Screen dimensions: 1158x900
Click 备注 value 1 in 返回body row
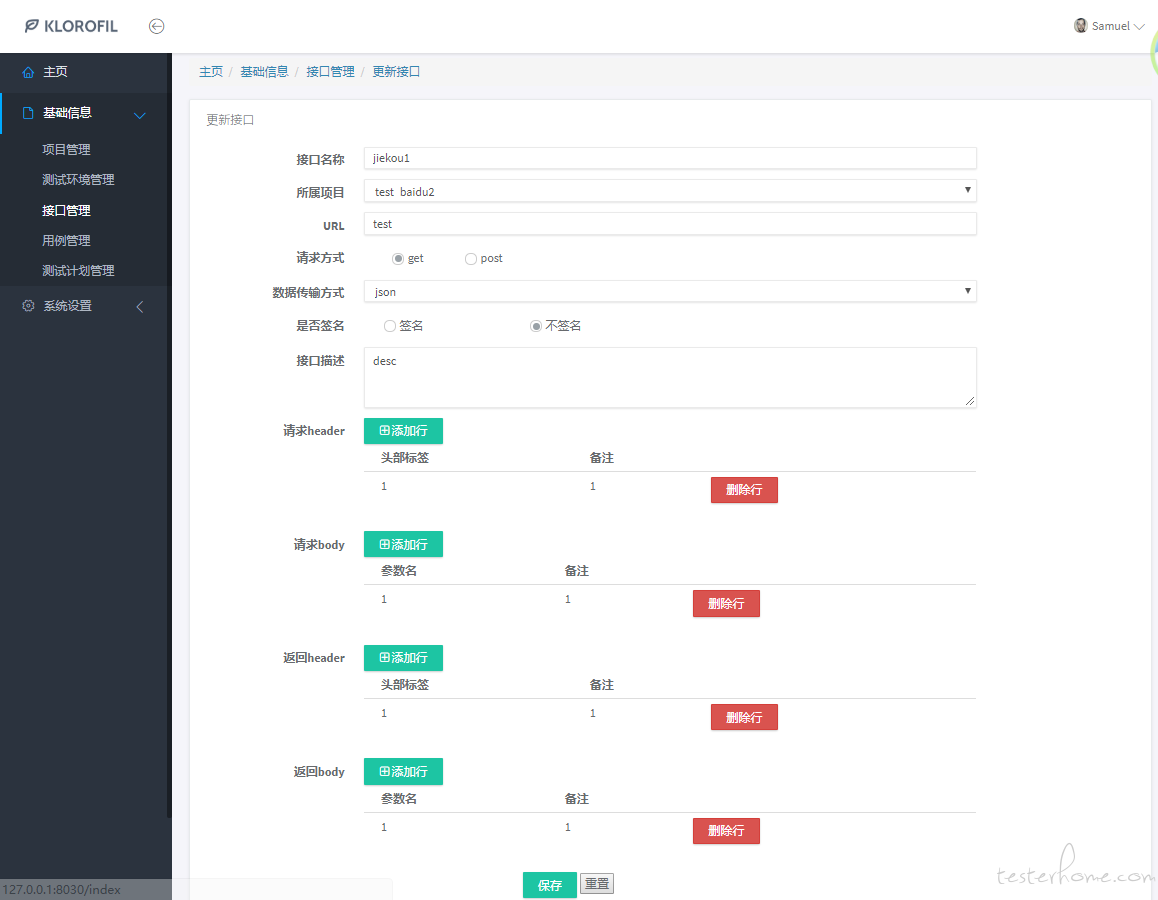[x=568, y=828]
